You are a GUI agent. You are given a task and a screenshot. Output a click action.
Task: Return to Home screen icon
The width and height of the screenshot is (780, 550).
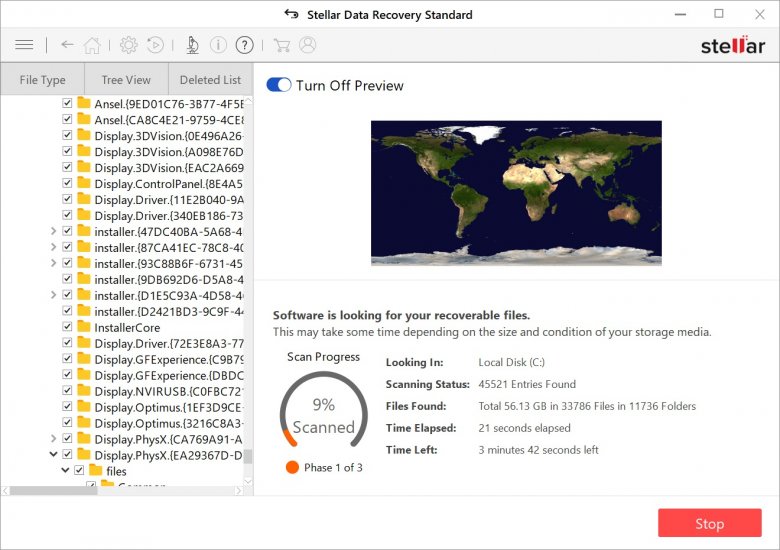92,45
